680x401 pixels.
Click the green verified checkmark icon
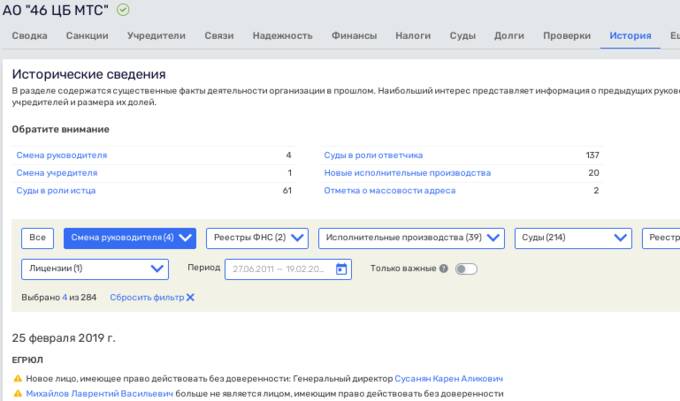123,10
